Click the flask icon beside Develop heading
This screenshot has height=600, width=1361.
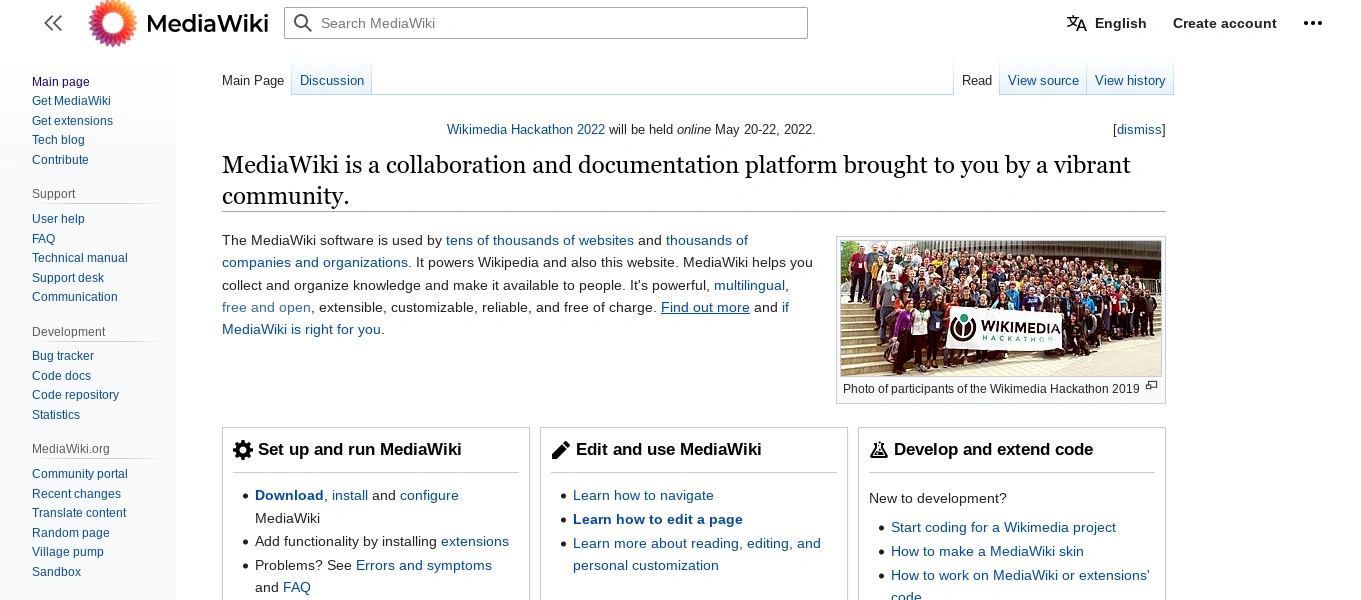[879, 450]
